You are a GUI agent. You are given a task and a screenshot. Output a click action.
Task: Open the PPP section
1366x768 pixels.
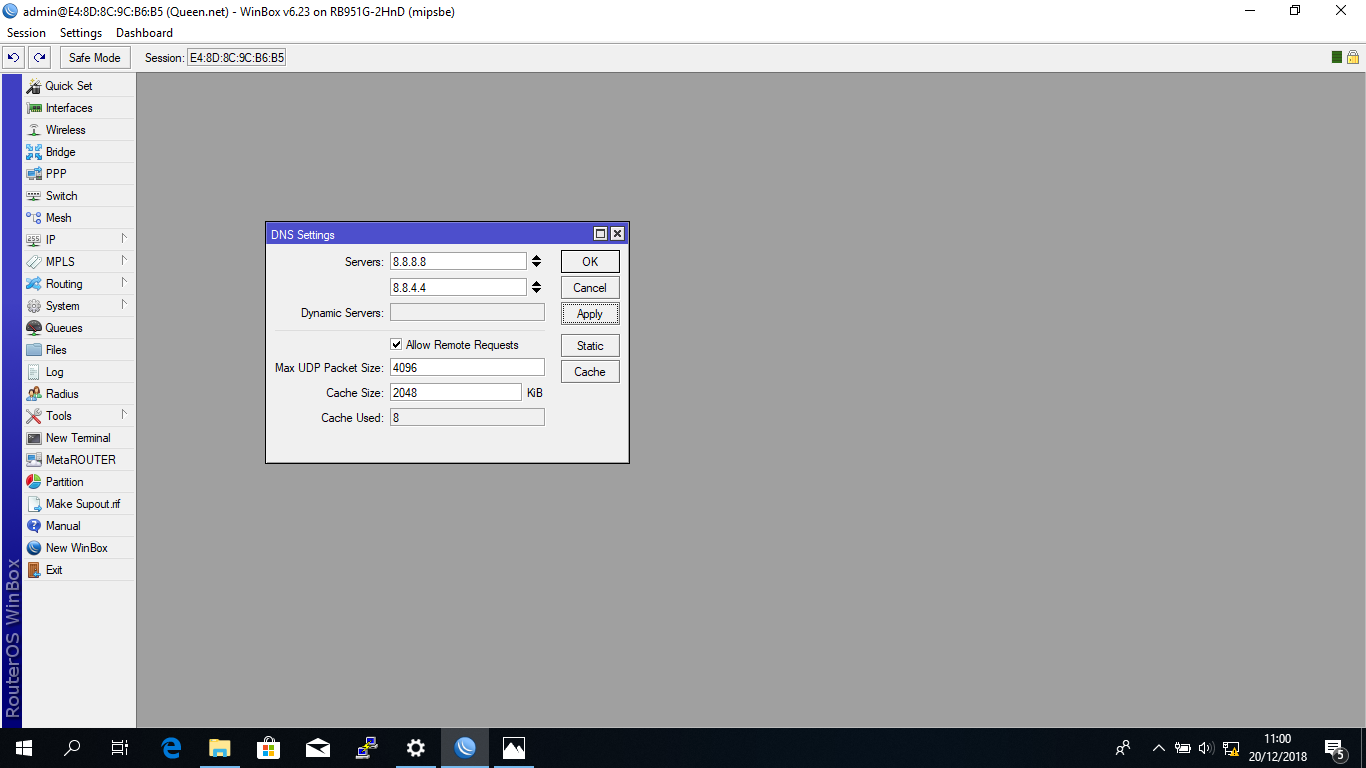(79, 174)
